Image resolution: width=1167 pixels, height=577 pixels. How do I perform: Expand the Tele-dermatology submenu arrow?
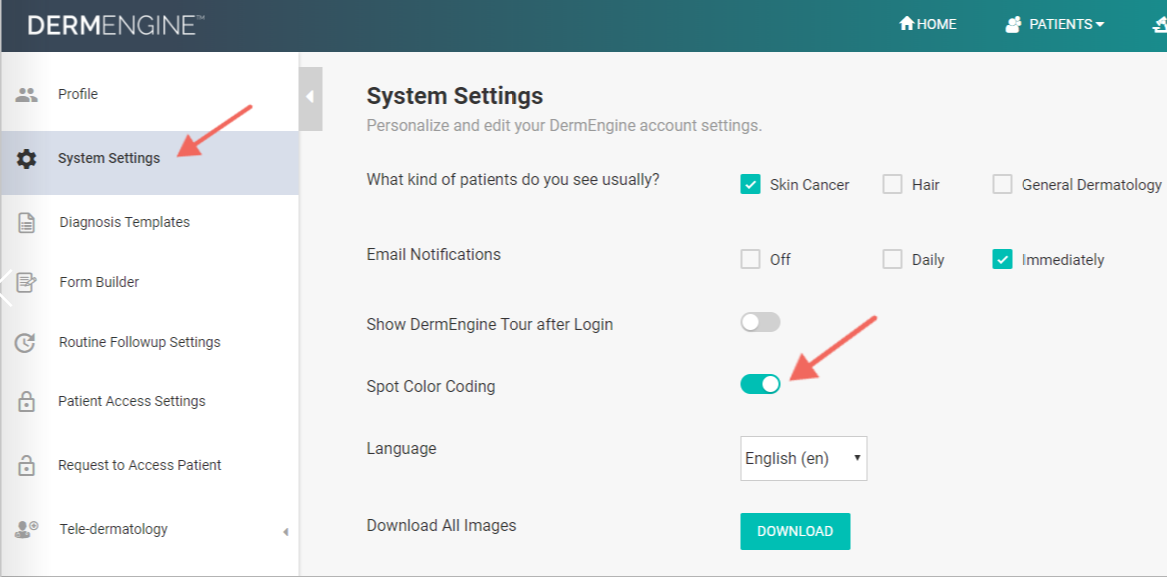(x=285, y=532)
